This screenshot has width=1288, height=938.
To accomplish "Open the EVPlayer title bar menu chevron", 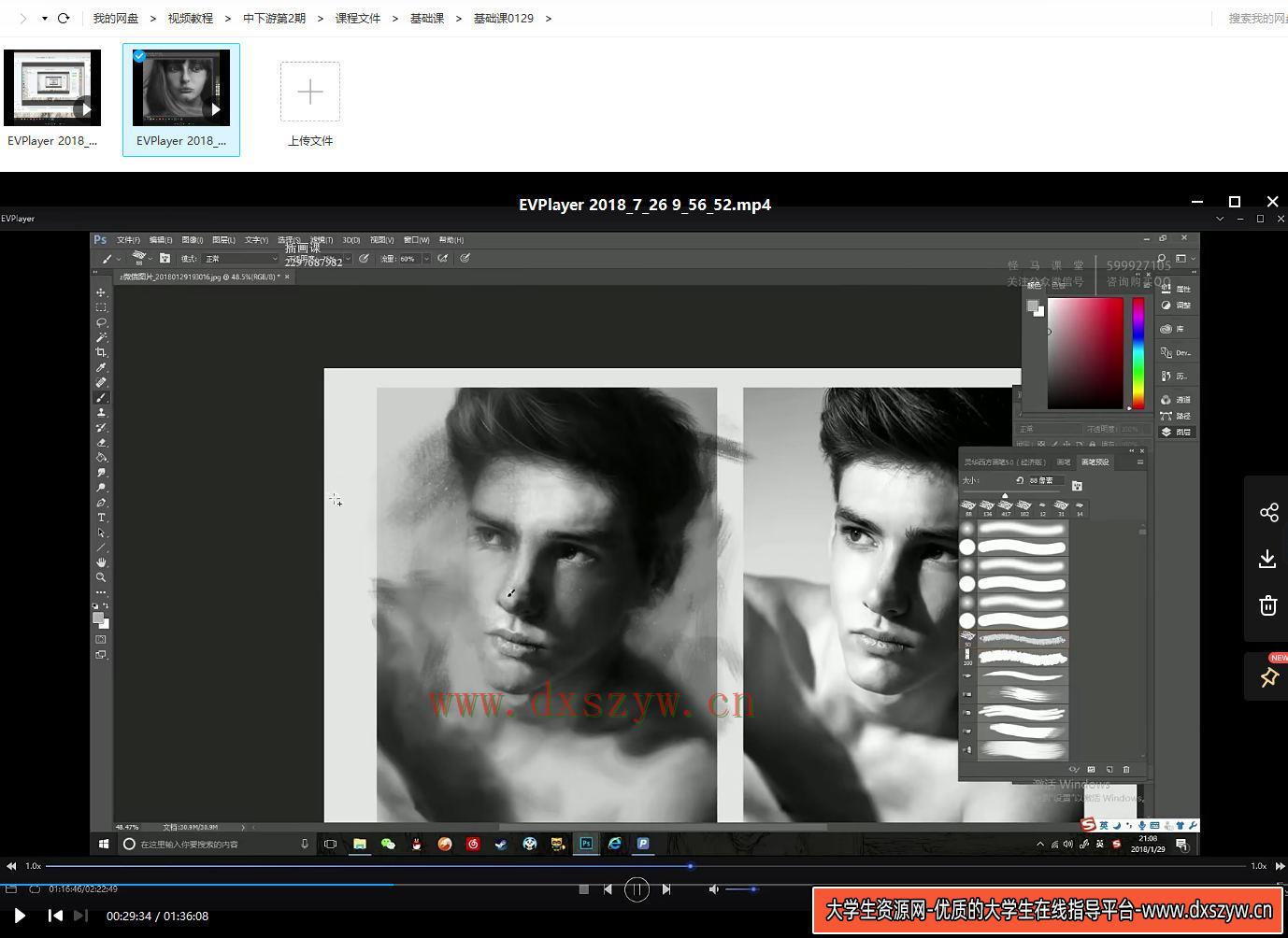I will pyautogui.click(x=1220, y=219).
